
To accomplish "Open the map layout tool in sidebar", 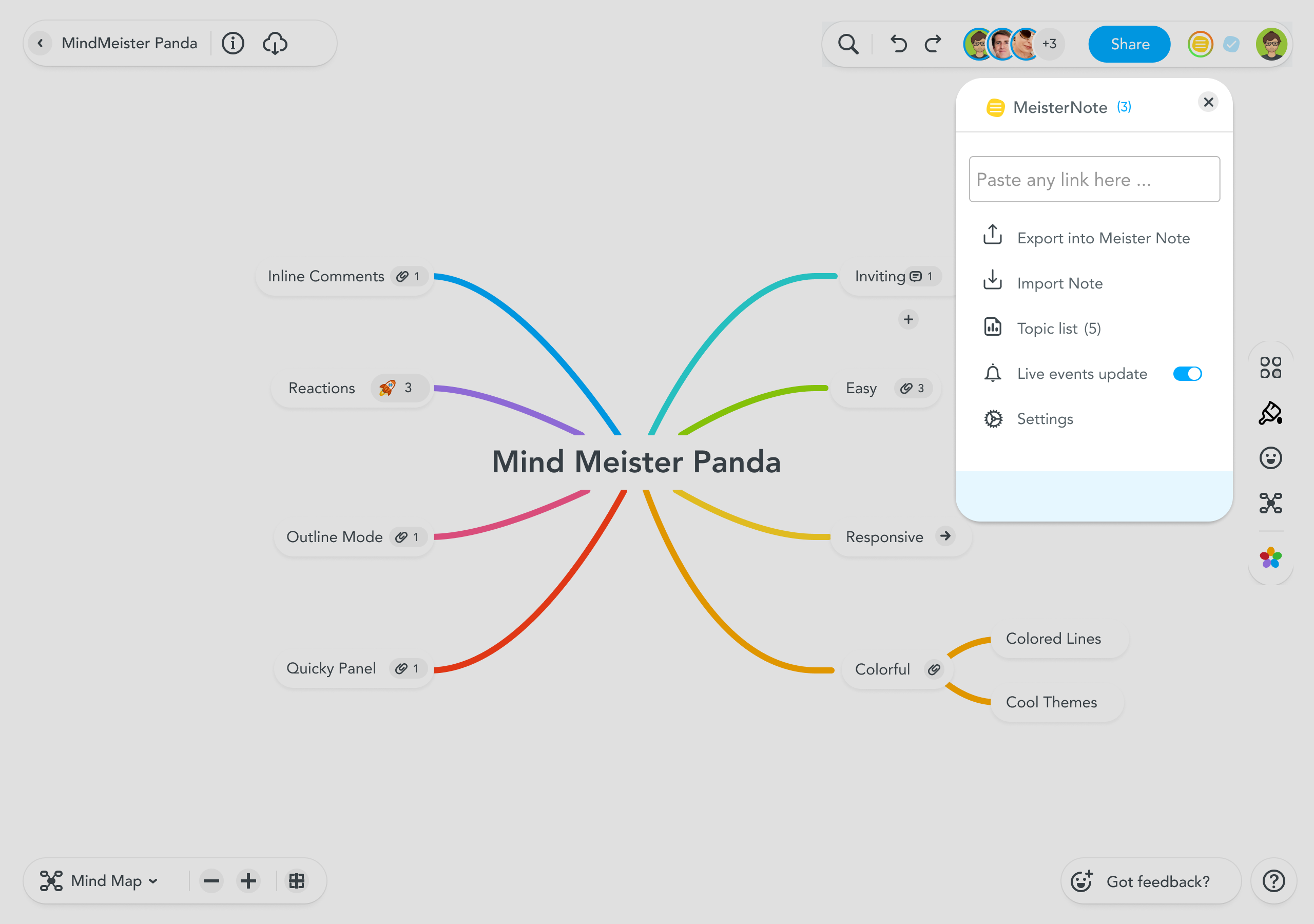I will click(1270, 503).
